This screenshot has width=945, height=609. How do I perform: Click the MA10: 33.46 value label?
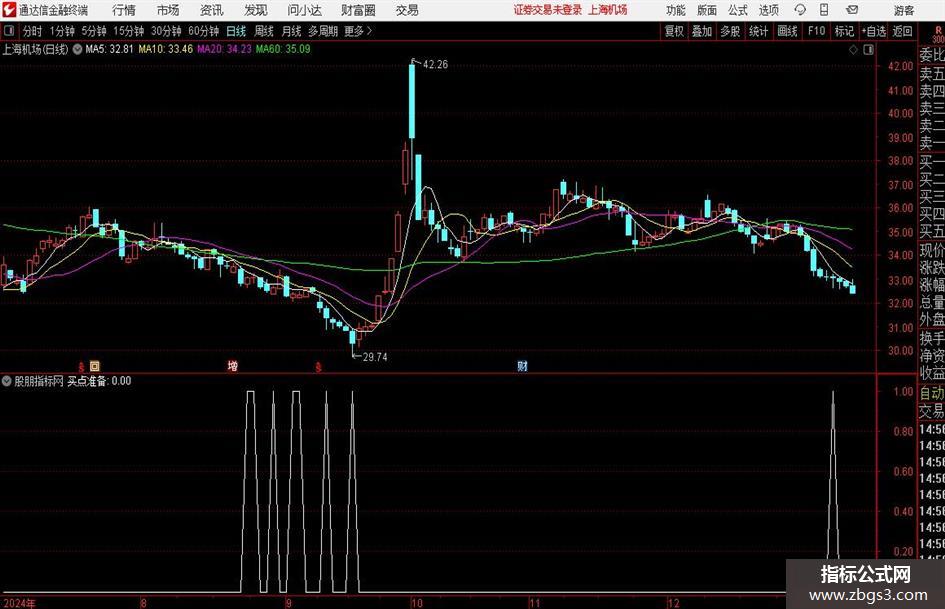pyautogui.click(x=166, y=49)
